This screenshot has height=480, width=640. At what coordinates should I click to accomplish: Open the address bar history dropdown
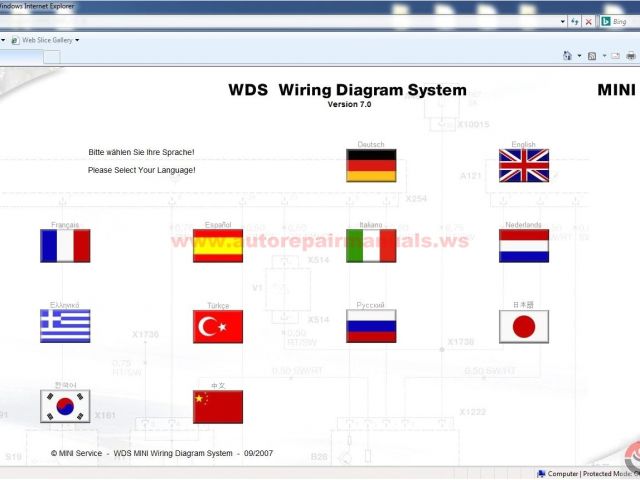coord(562,21)
